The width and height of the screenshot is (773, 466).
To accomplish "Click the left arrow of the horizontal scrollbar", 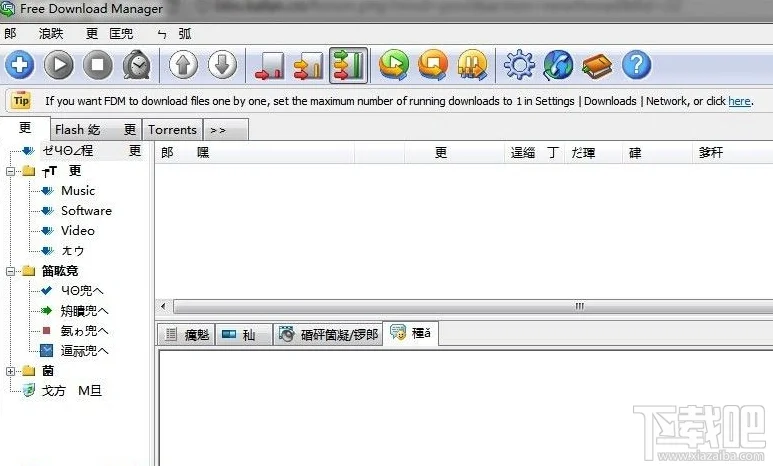I will click(164, 306).
